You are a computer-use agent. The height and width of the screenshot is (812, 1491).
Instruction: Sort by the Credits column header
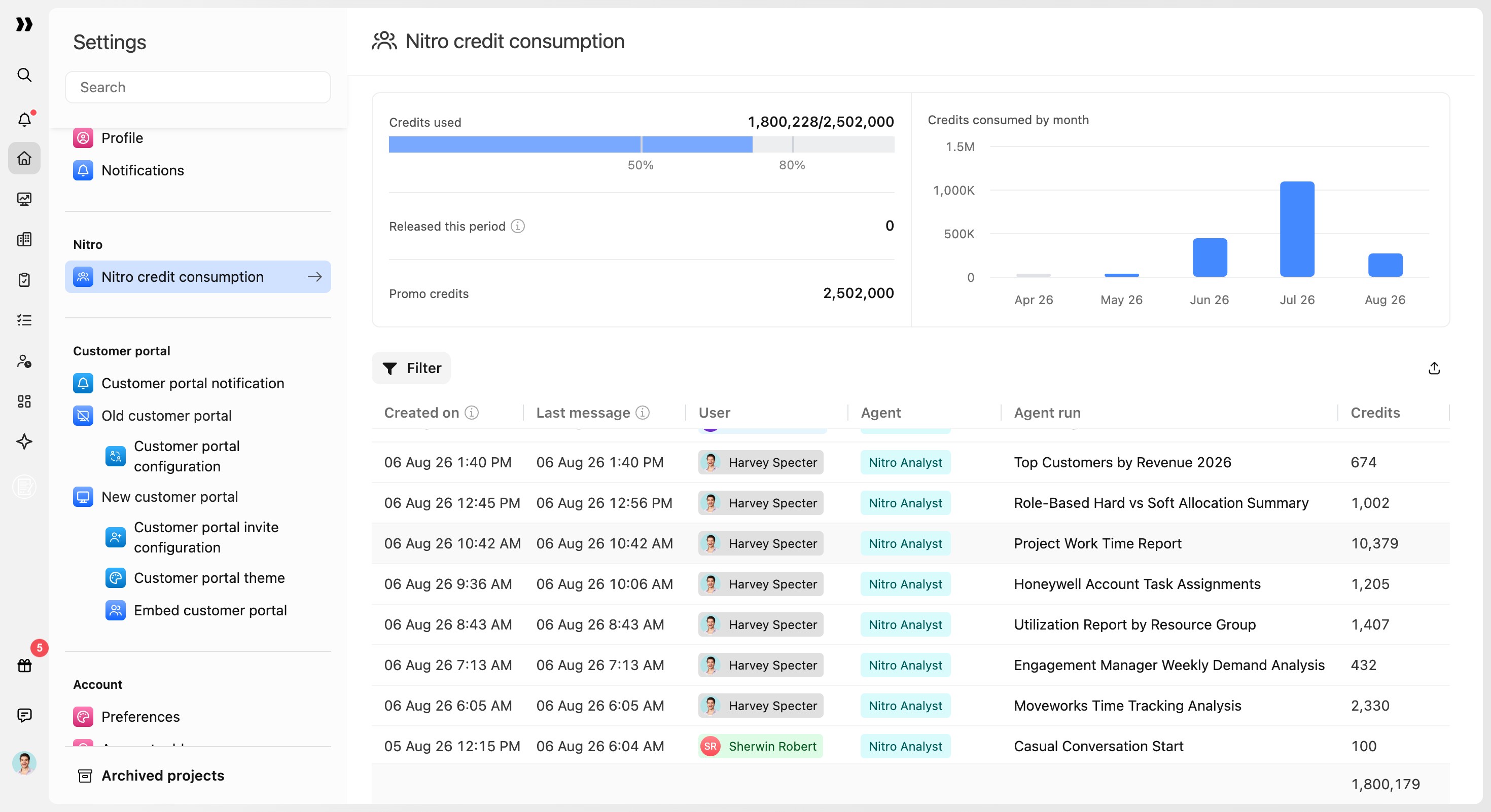(x=1375, y=413)
